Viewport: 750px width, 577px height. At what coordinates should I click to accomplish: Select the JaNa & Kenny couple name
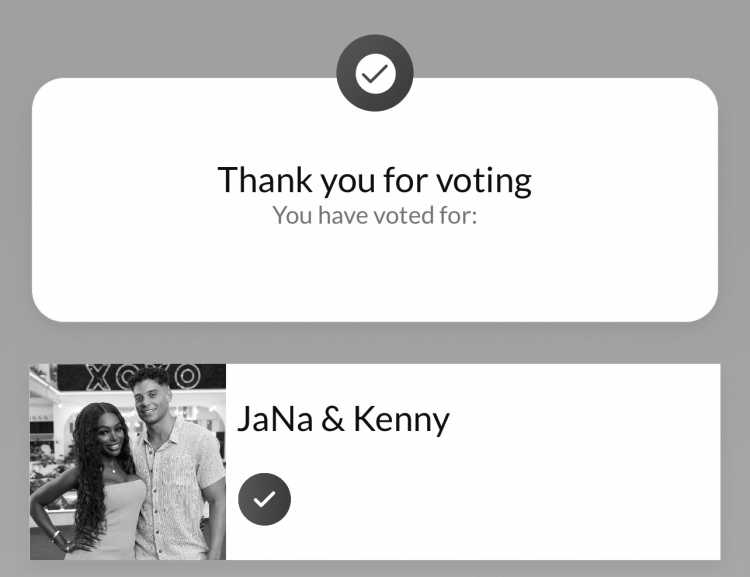point(343,419)
